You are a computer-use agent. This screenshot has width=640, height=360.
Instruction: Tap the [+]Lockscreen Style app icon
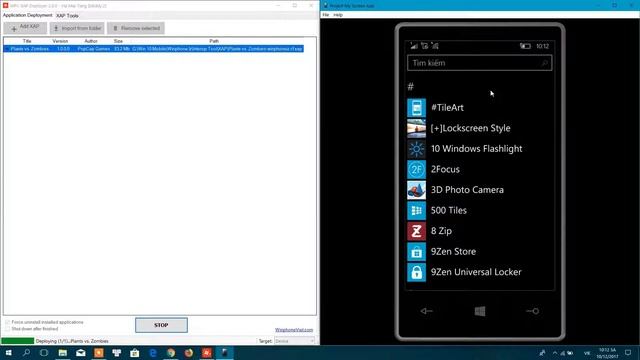pyautogui.click(x=416, y=128)
